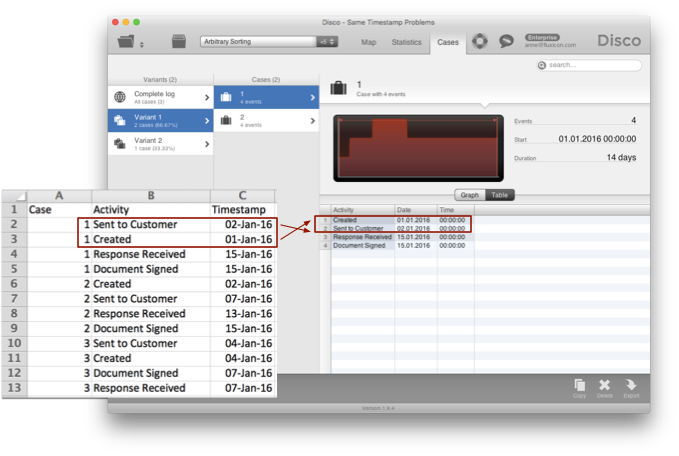679x456 pixels.
Task: Open the project folder icon in the toolbar
Action: 126,42
